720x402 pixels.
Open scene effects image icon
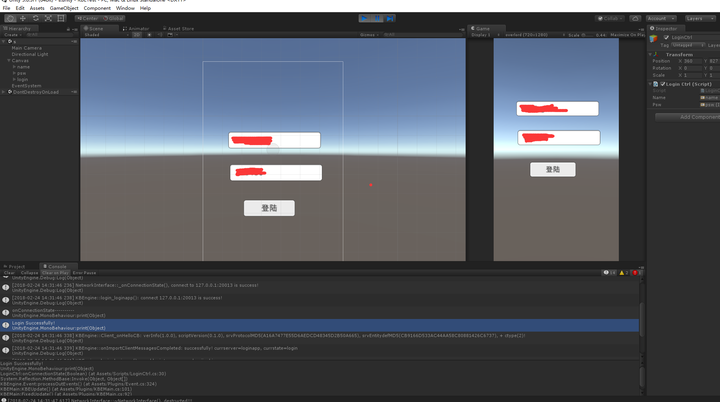(170, 35)
